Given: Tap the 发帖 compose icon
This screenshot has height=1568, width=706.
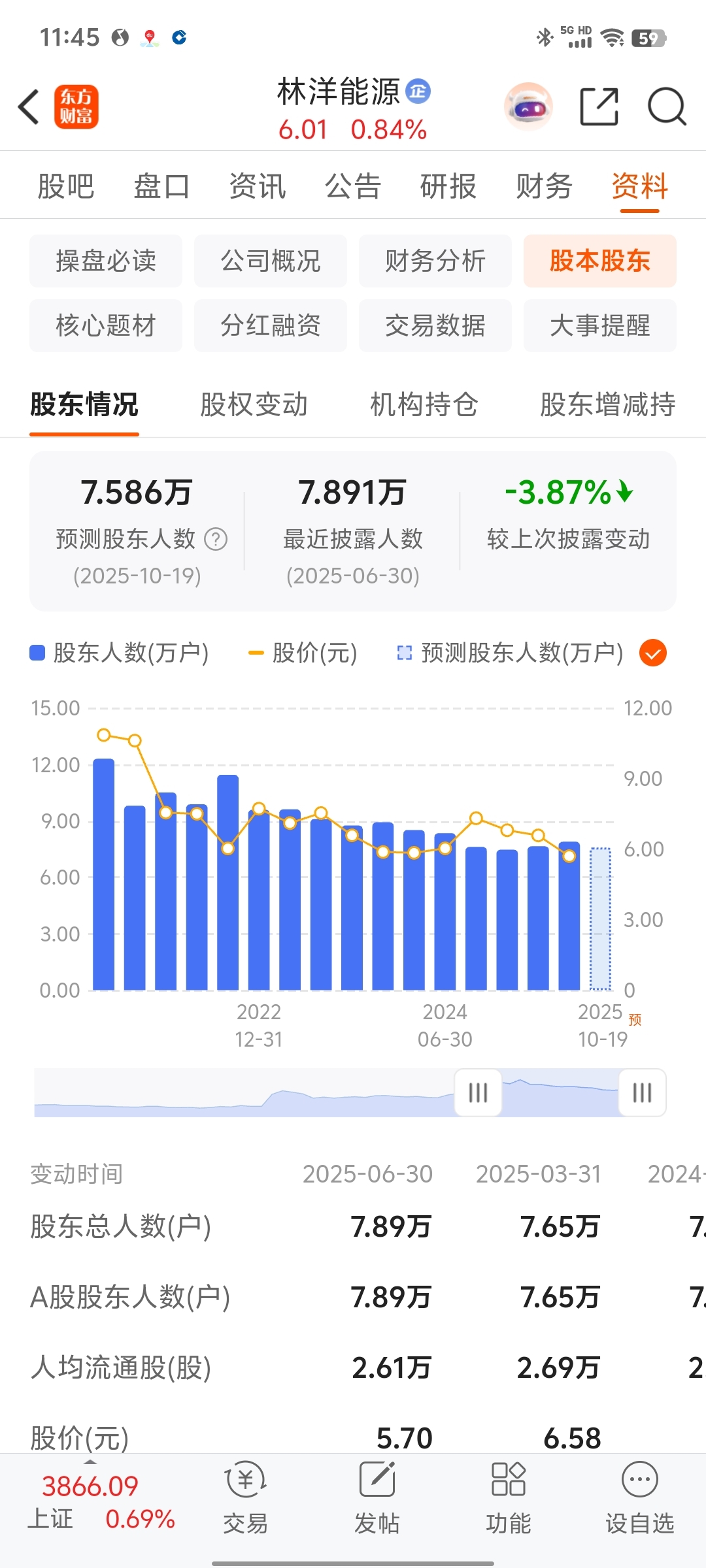Looking at the screenshot, I should point(377,1480).
